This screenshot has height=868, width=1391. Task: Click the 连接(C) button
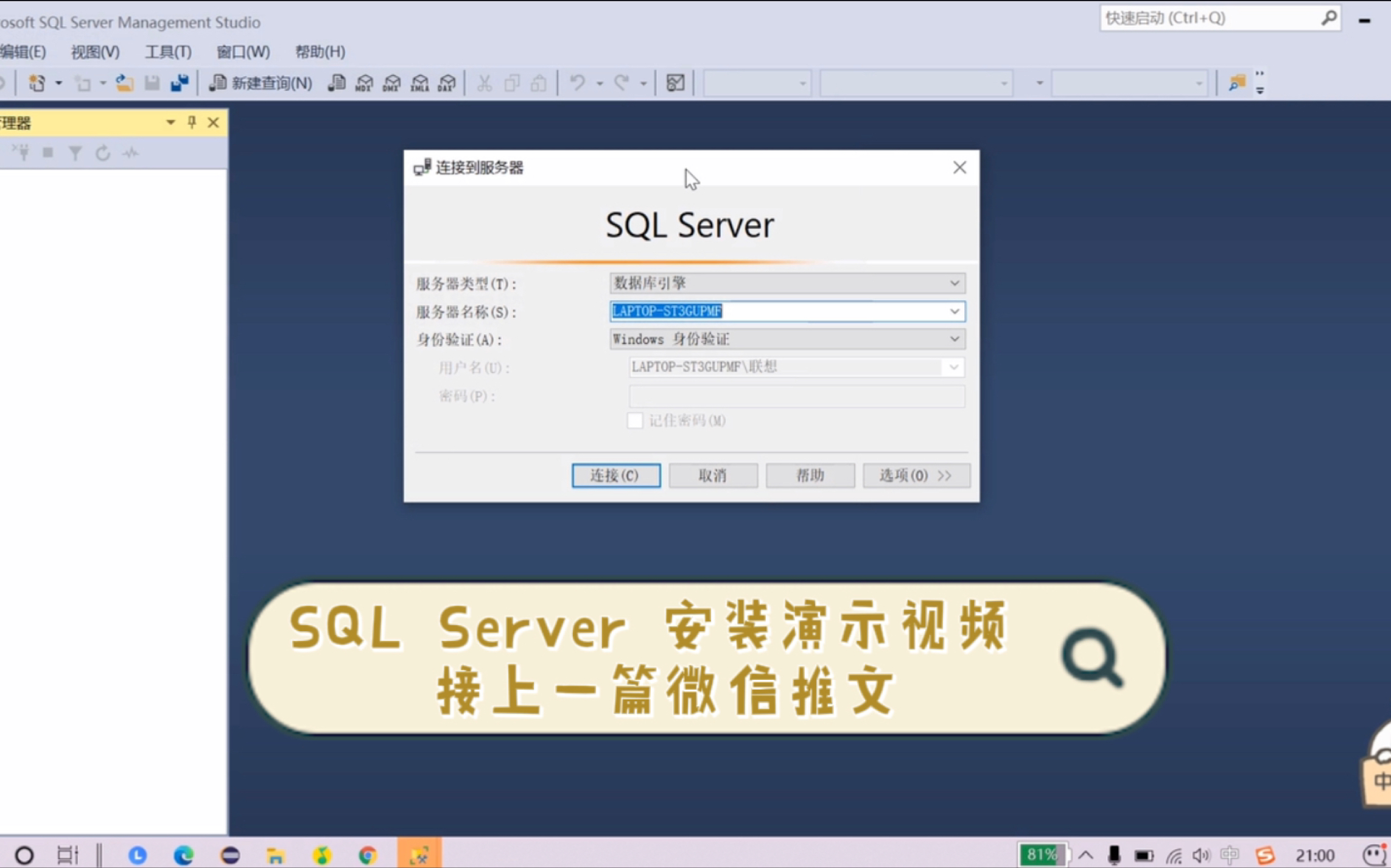[x=615, y=475]
